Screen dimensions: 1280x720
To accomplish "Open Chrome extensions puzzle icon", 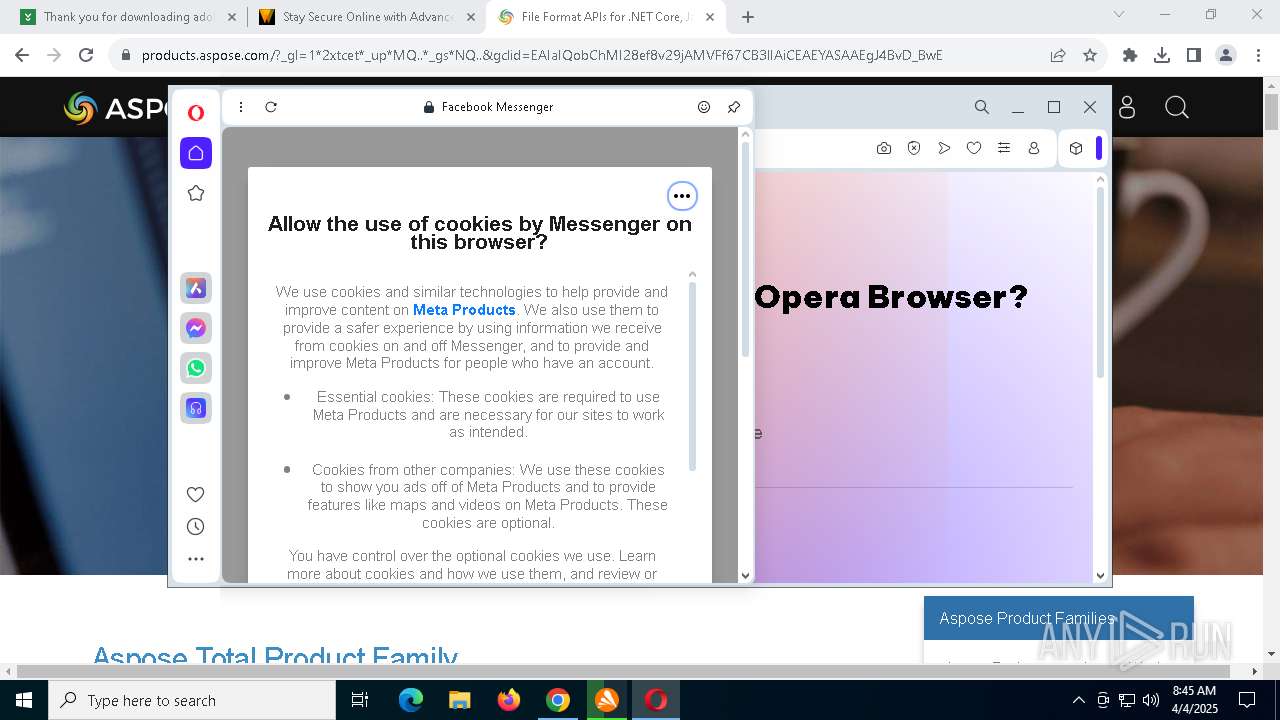I will (1130, 55).
